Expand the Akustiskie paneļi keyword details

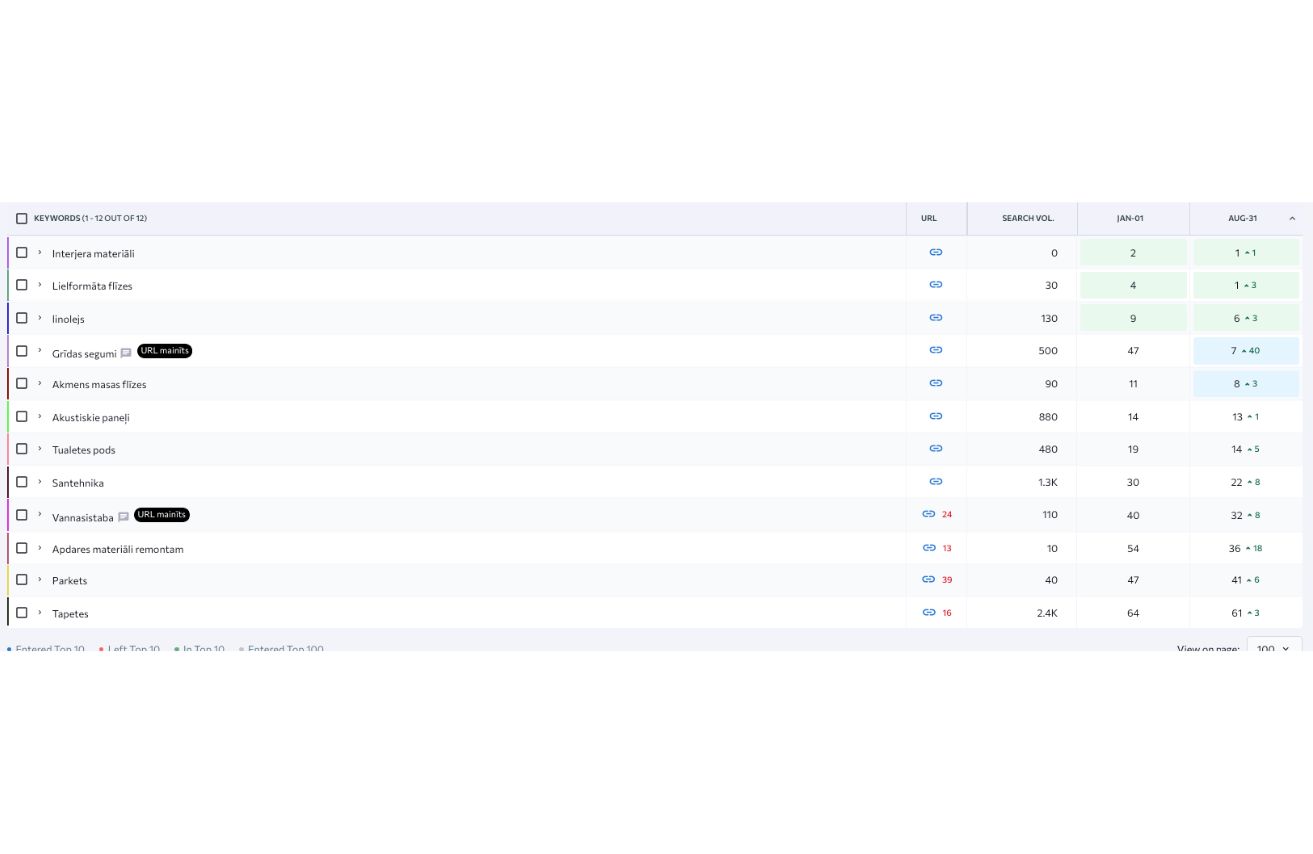tap(40, 416)
